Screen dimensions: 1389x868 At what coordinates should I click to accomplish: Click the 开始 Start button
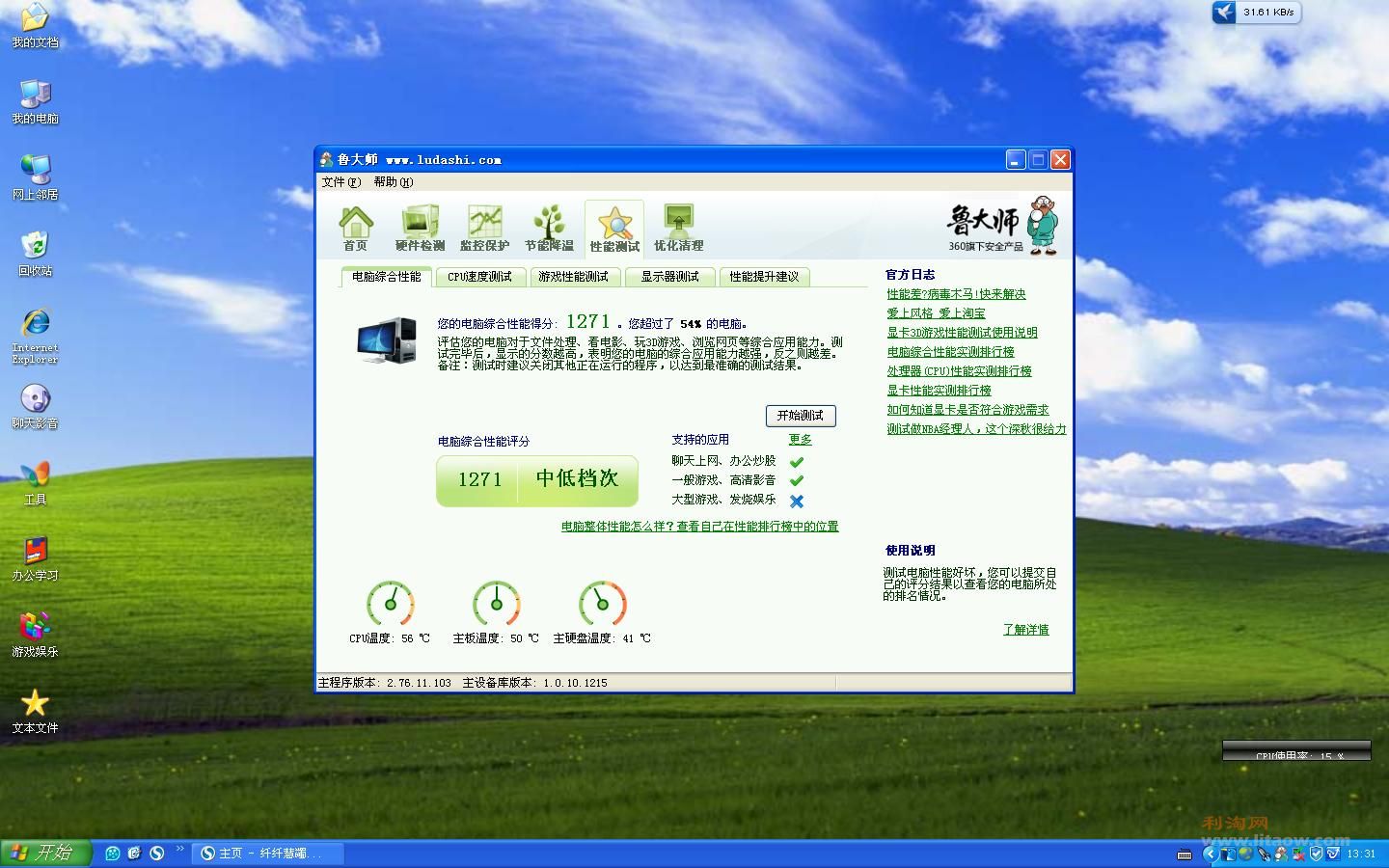point(45,854)
